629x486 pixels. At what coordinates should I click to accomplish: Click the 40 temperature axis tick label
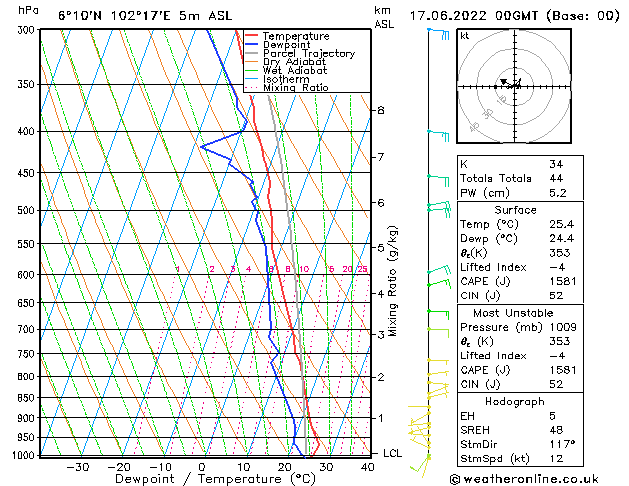click(368, 467)
